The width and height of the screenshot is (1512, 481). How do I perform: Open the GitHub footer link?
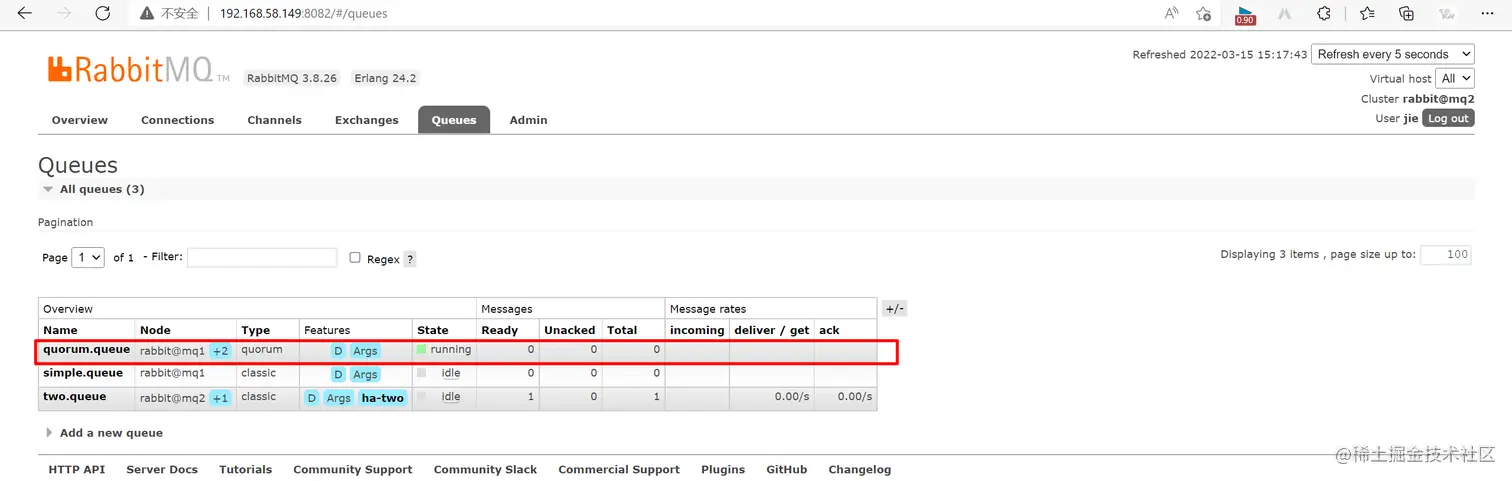coord(787,469)
